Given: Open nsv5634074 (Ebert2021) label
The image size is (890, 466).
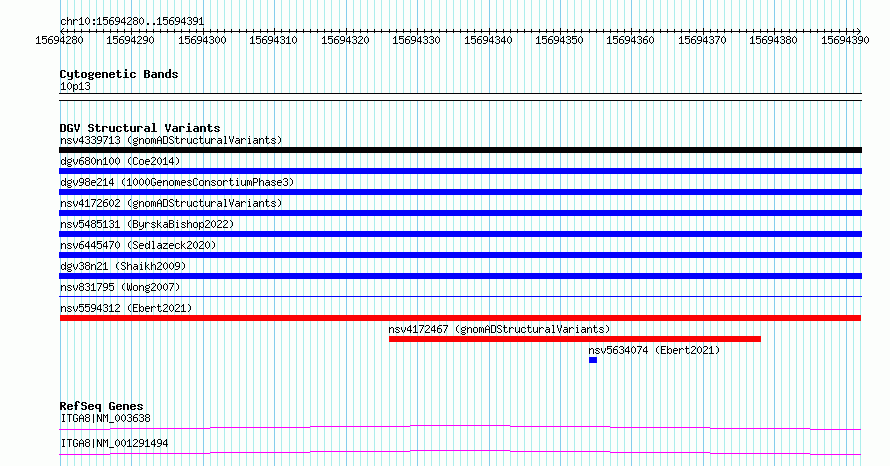Looking at the screenshot, I should 654,350.
